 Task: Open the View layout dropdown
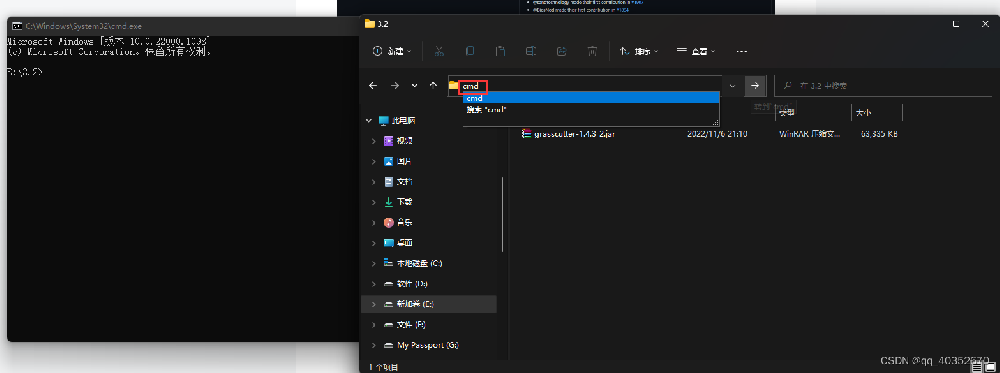tap(695, 51)
